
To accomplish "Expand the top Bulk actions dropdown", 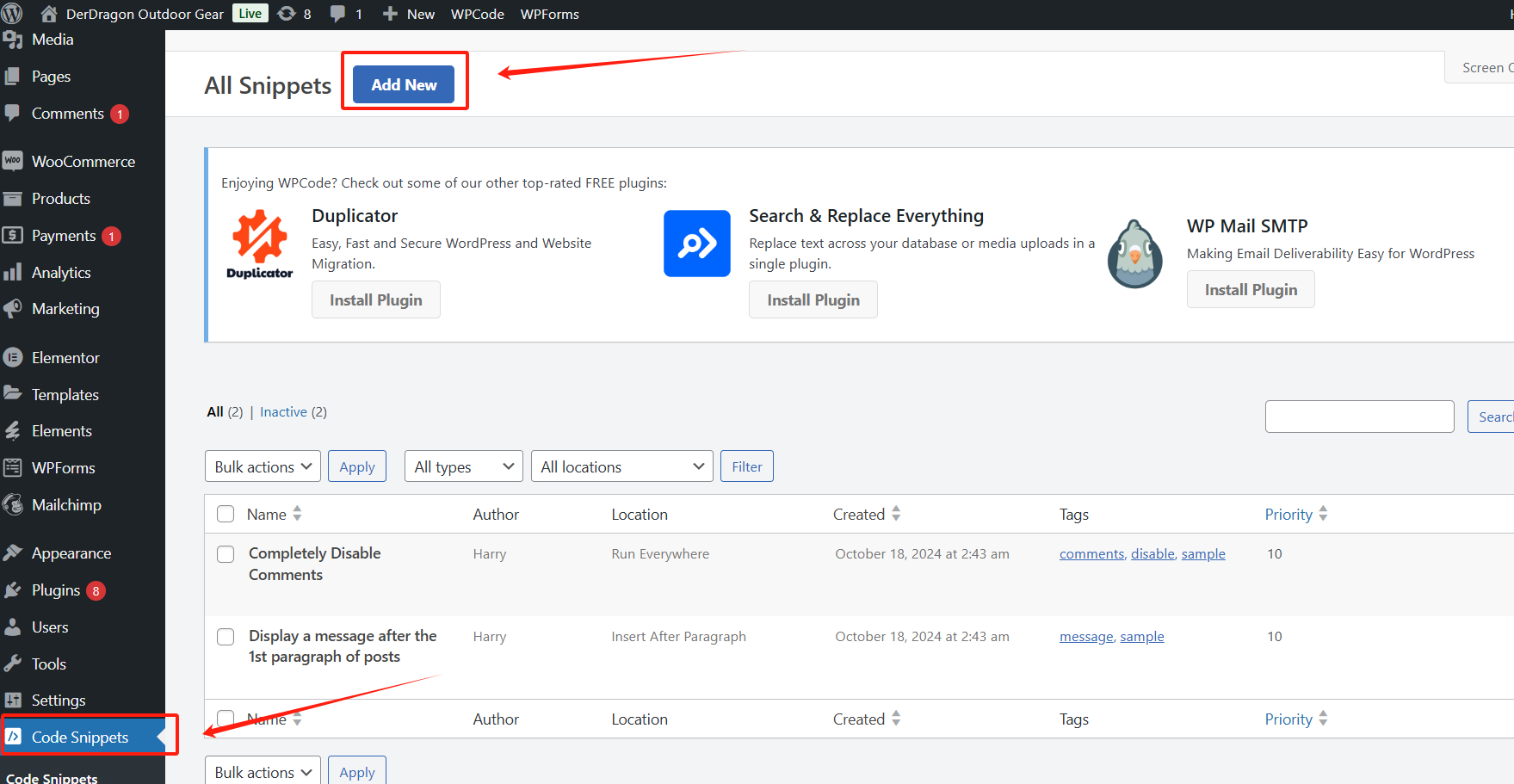I will click(x=263, y=466).
